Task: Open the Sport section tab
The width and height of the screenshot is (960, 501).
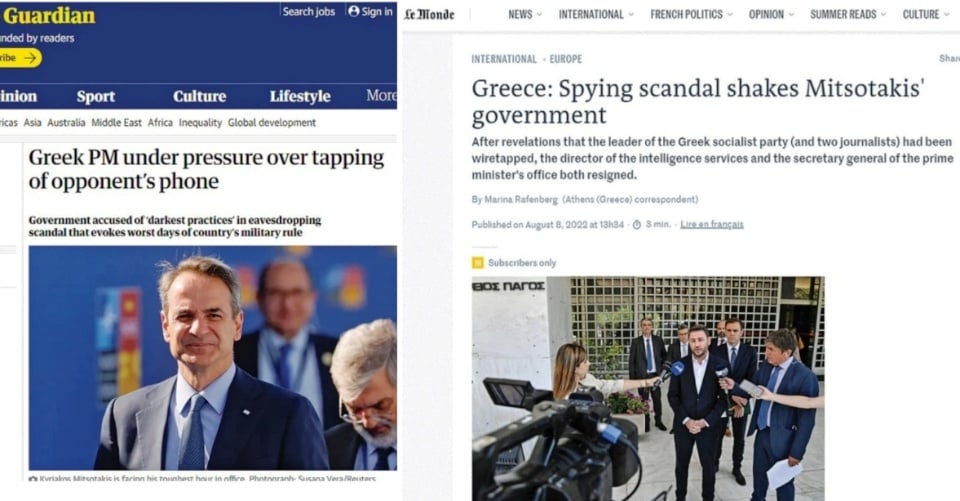Action: pyautogui.click(x=96, y=96)
